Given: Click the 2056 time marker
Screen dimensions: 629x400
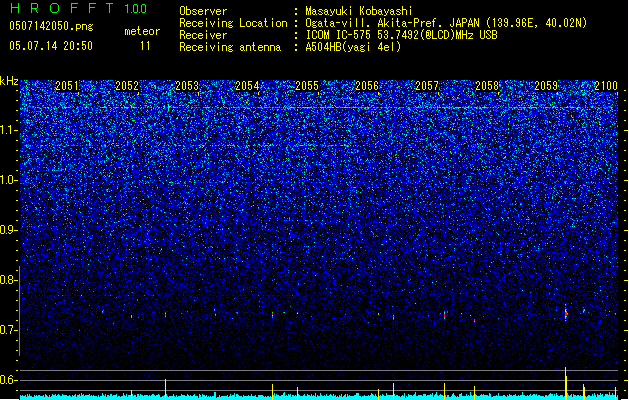Looking at the screenshot, I should [367, 86].
